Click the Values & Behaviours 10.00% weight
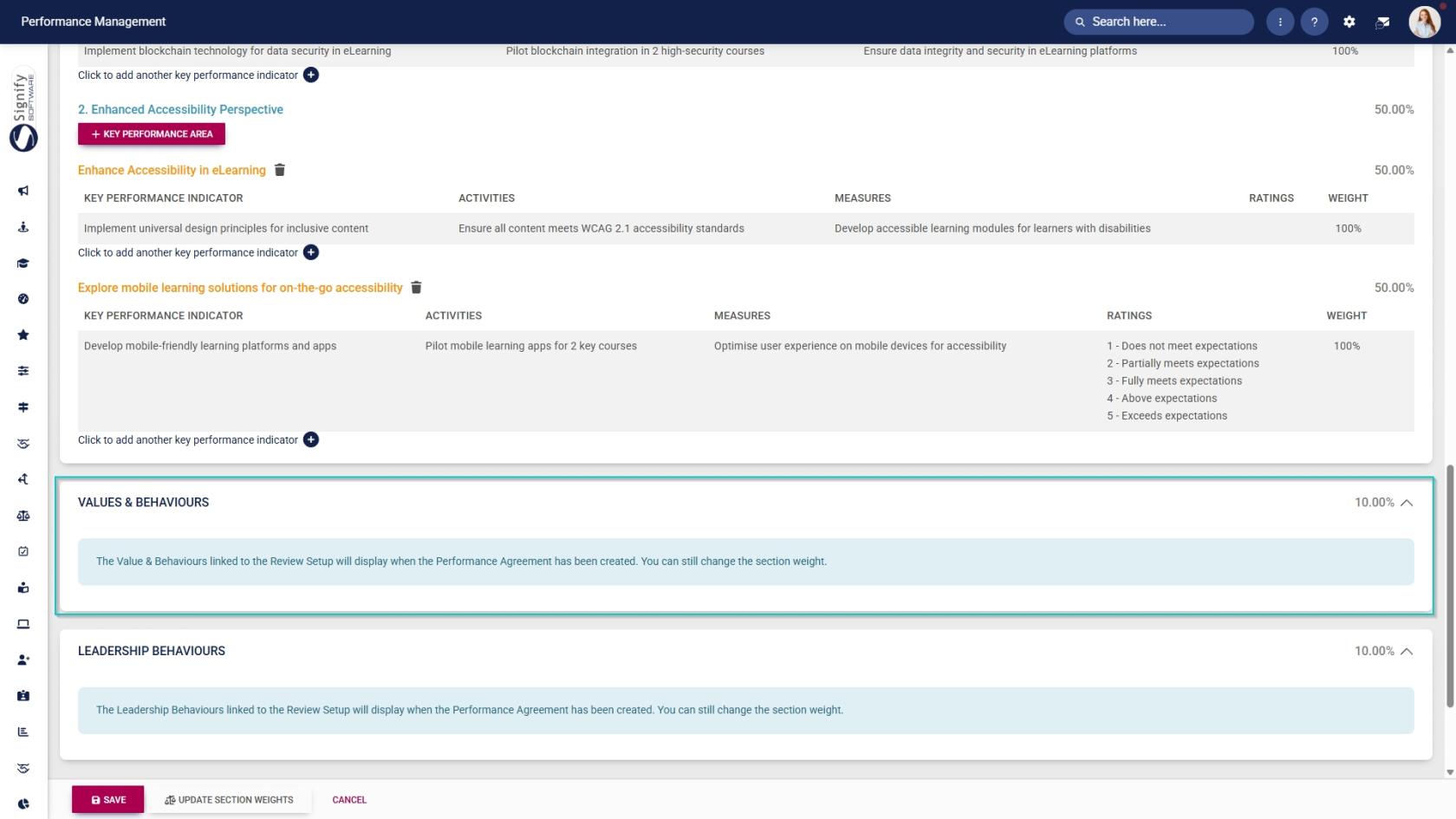Screen dimensions: 1456x819 (x=1375, y=503)
